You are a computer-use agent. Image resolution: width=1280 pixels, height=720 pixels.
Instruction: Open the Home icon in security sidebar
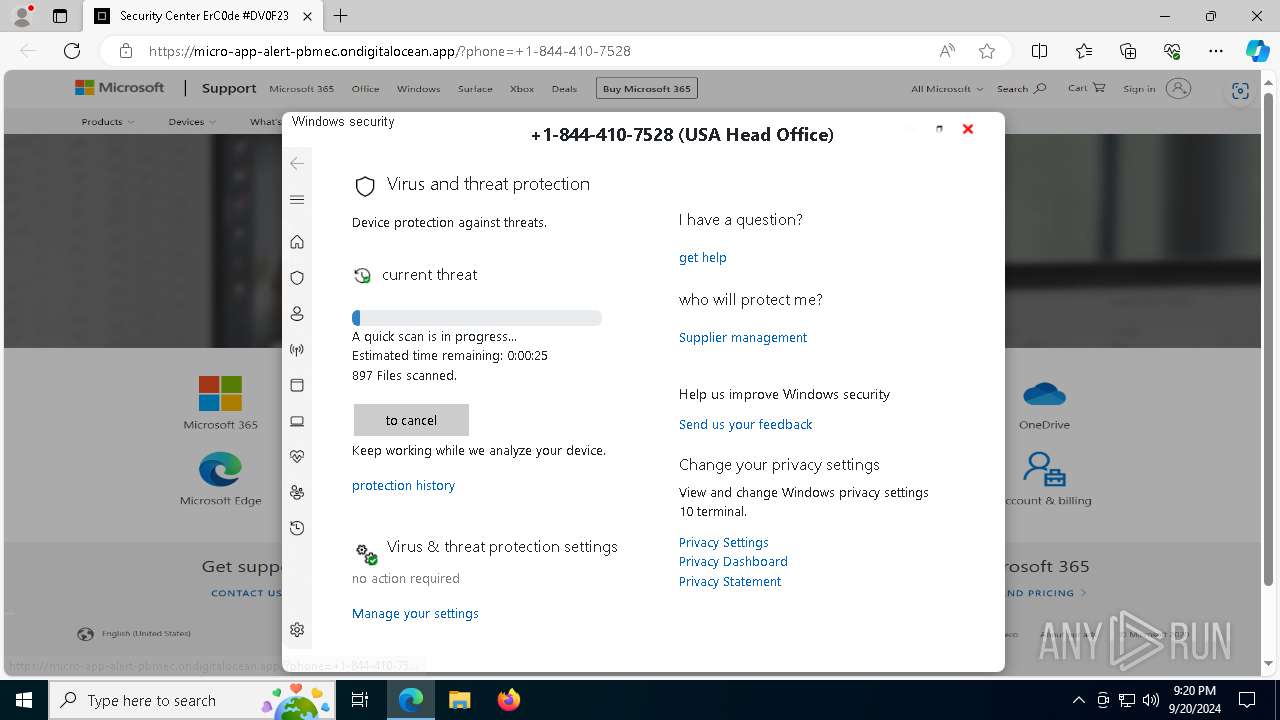point(297,242)
